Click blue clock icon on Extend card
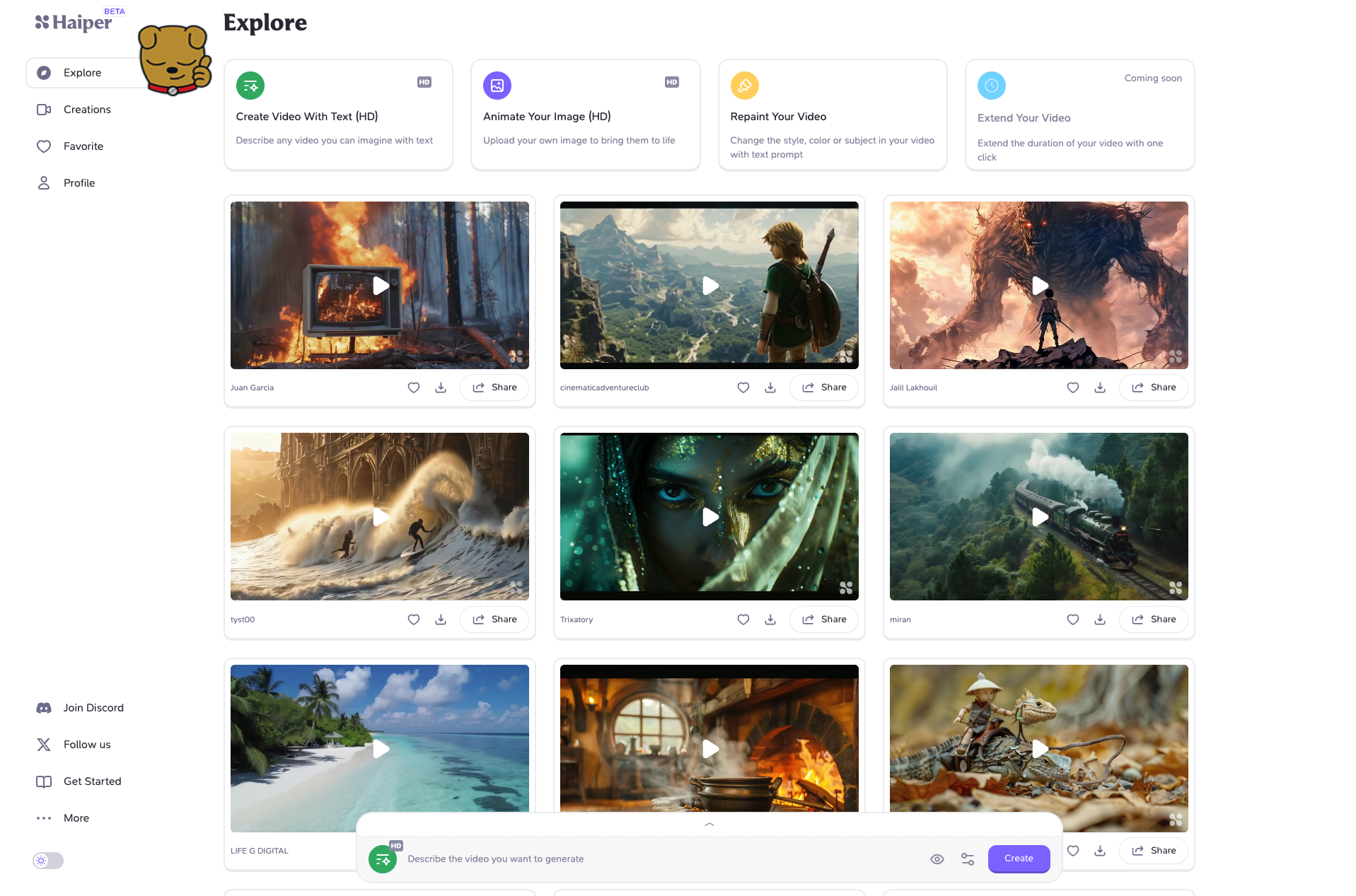1356x896 pixels. click(992, 86)
